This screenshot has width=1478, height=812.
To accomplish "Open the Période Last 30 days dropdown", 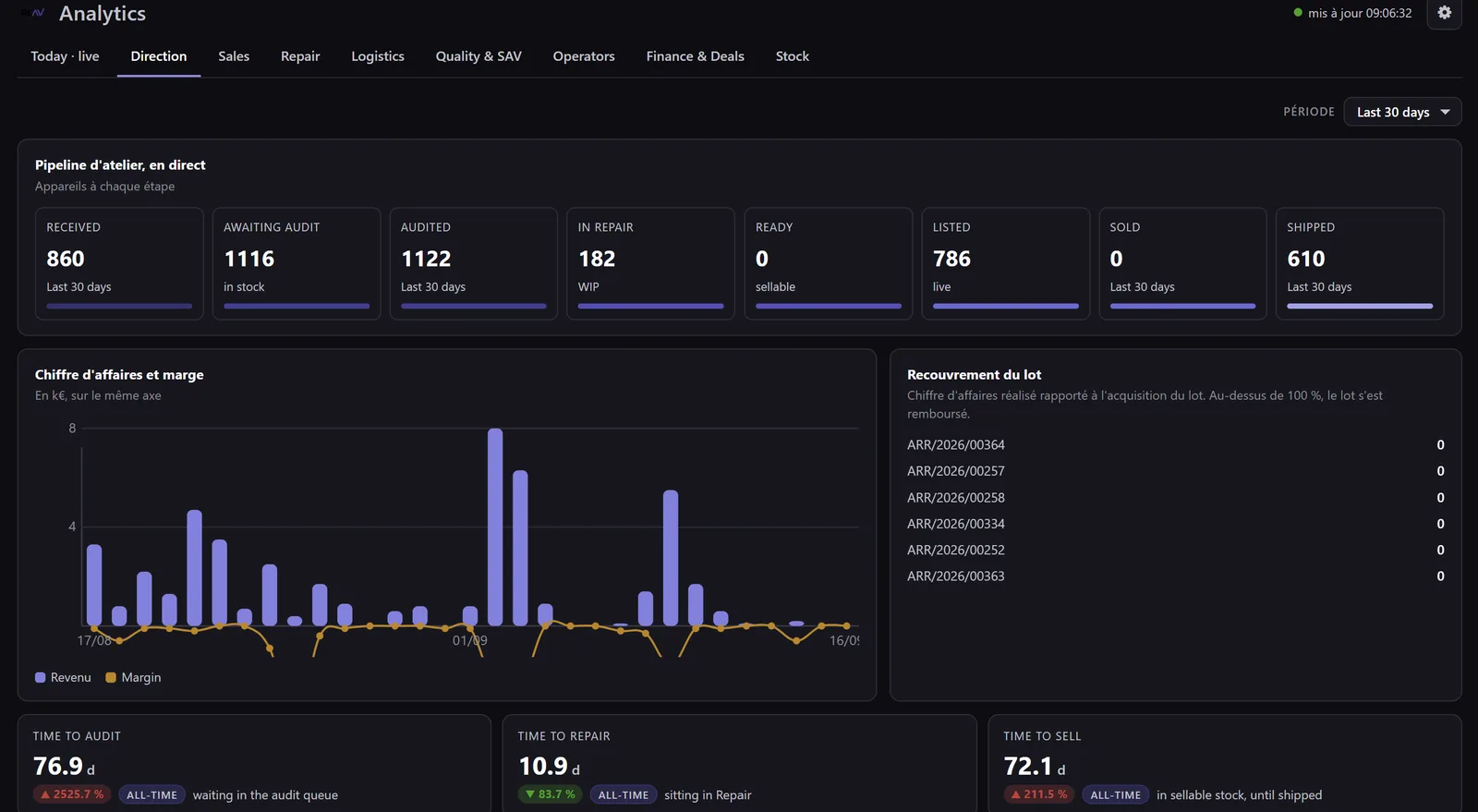I will (x=1402, y=113).
